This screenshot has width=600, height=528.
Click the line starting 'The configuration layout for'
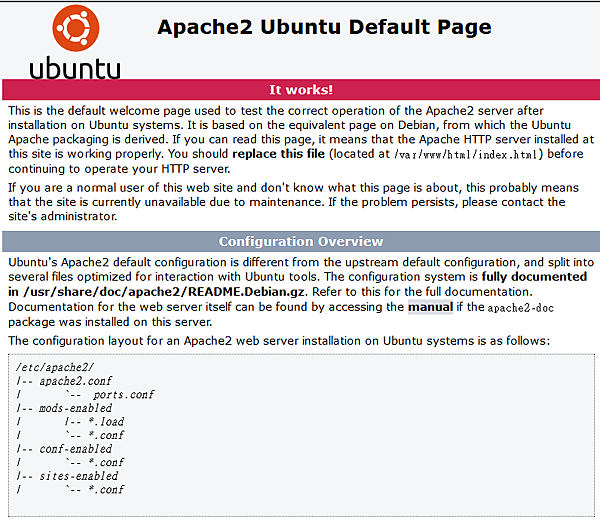pyautogui.click(x=279, y=341)
